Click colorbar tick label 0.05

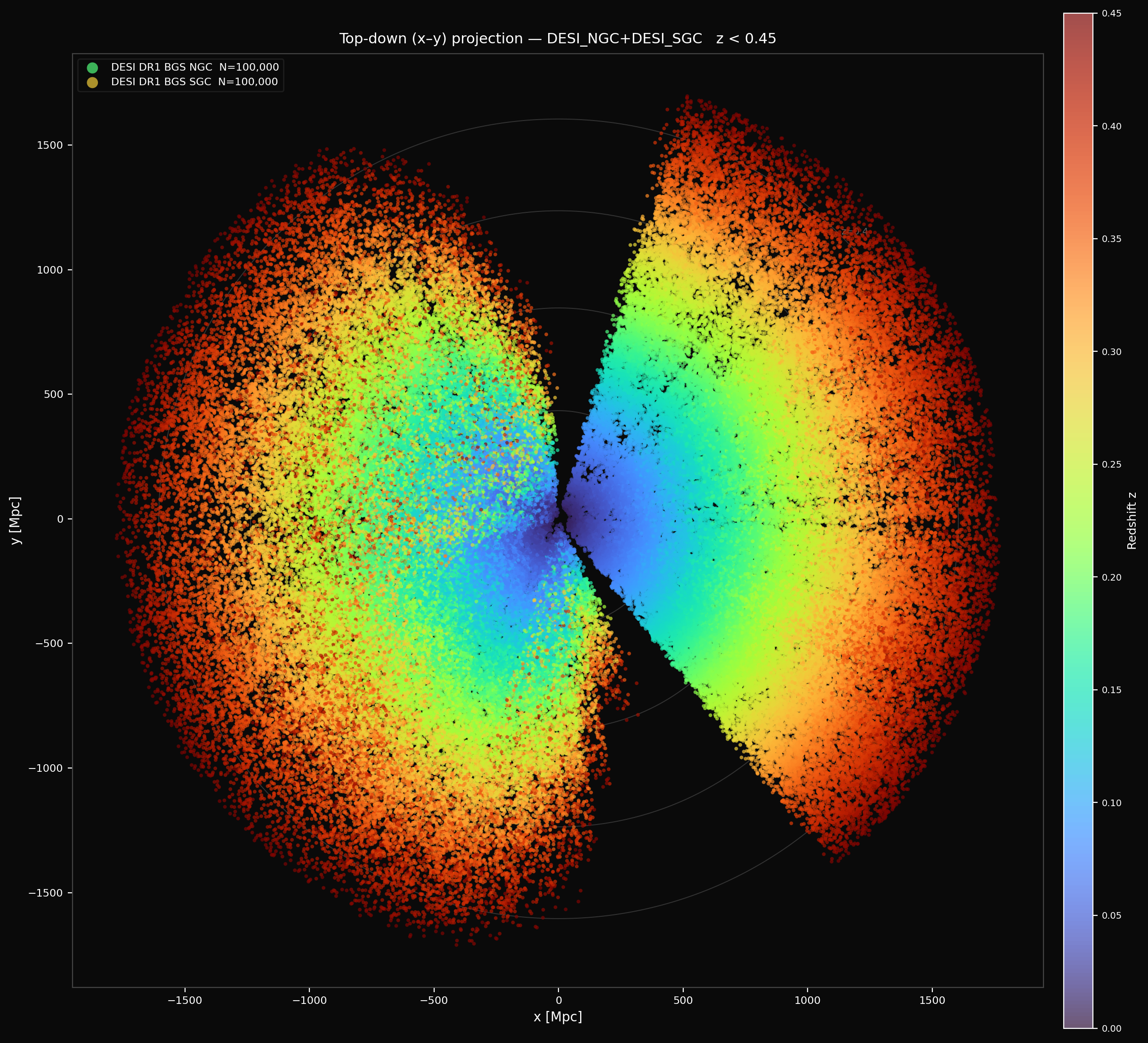1111,915
